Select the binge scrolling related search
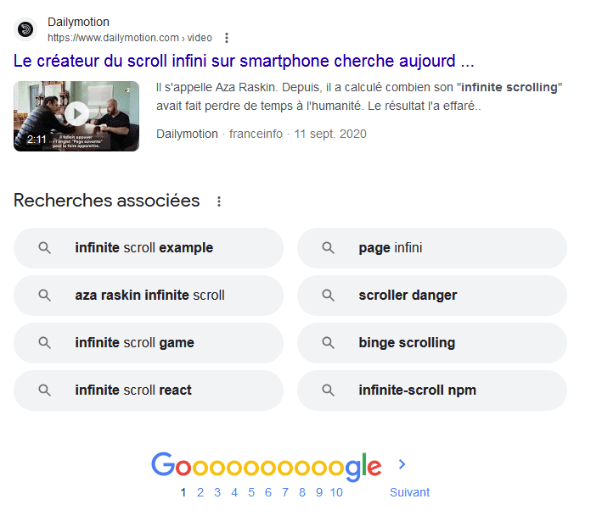This screenshot has width=602, height=516. click(432, 342)
